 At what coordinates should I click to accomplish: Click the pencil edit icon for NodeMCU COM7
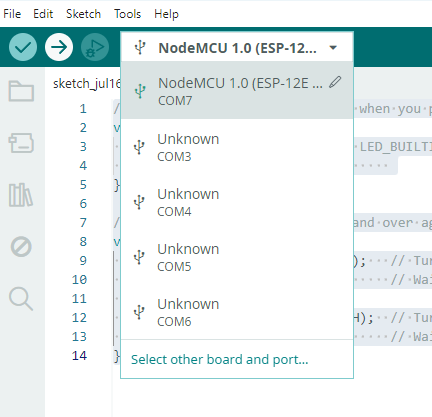click(335, 82)
